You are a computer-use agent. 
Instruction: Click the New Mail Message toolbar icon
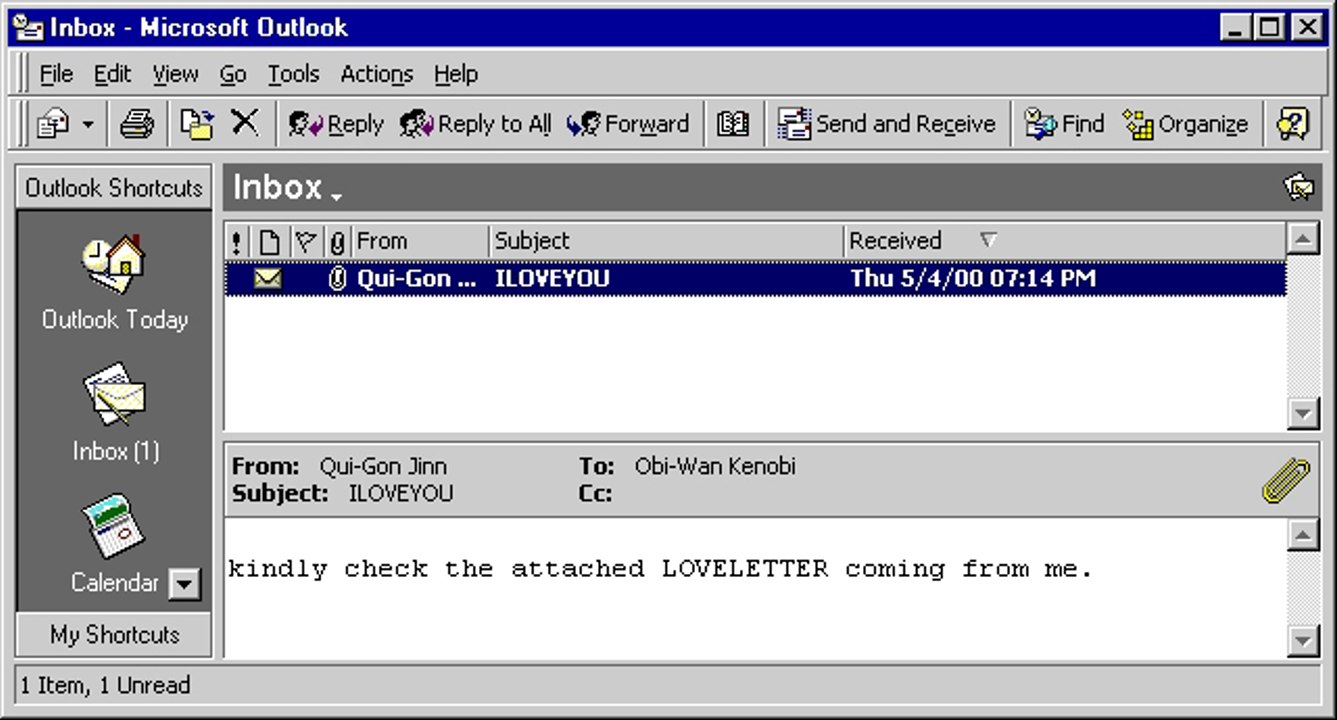click(52, 124)
